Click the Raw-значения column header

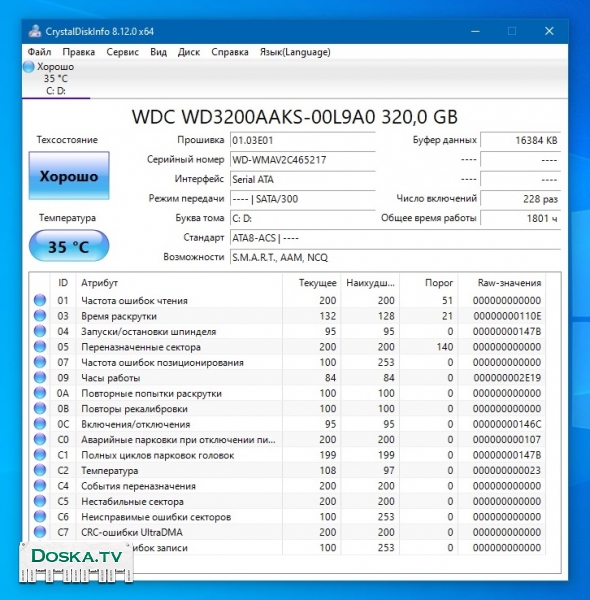click(502, 283)
